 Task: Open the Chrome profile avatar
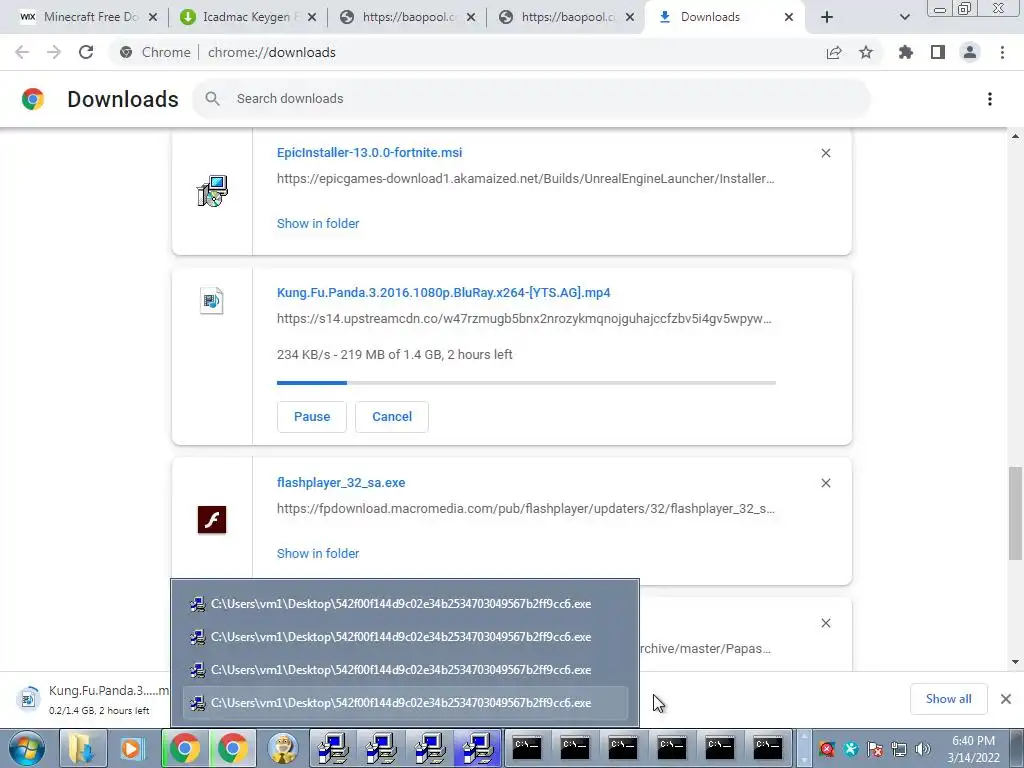970,52
